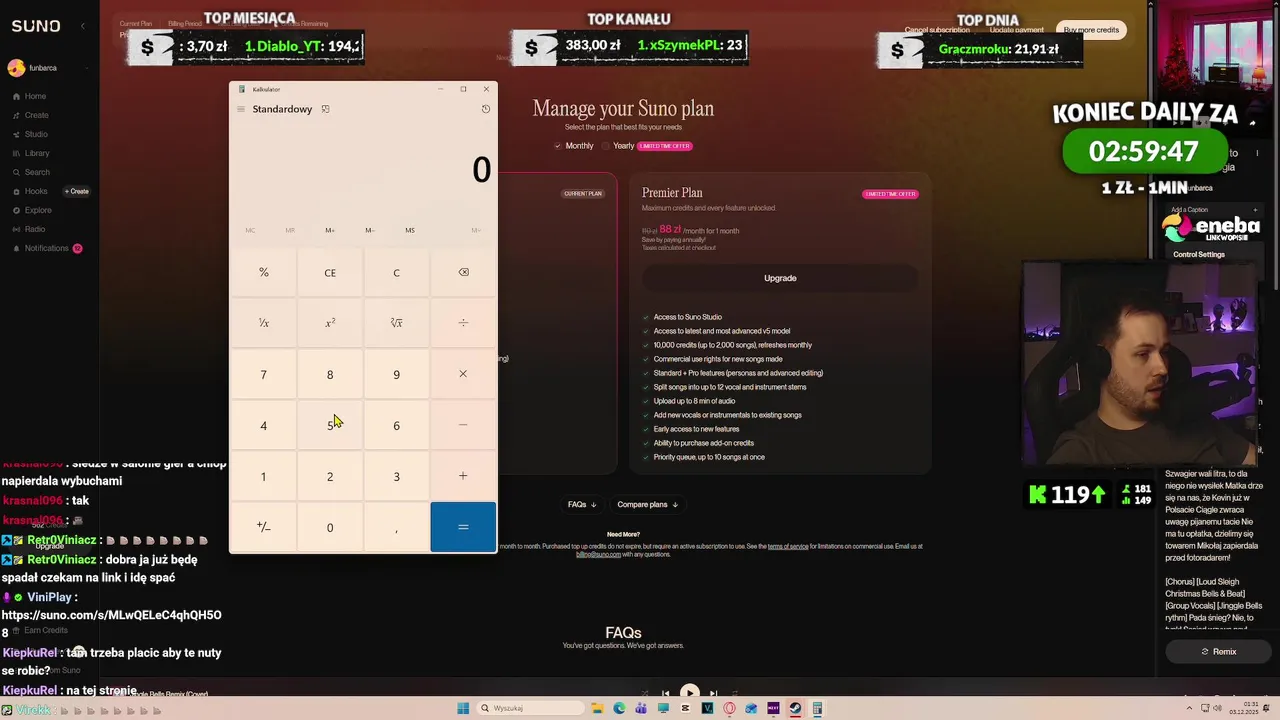The width and height of the screenshot is (1280, 720).
Task: Click the equals key on calculator
Action: (x=463, y=527)
